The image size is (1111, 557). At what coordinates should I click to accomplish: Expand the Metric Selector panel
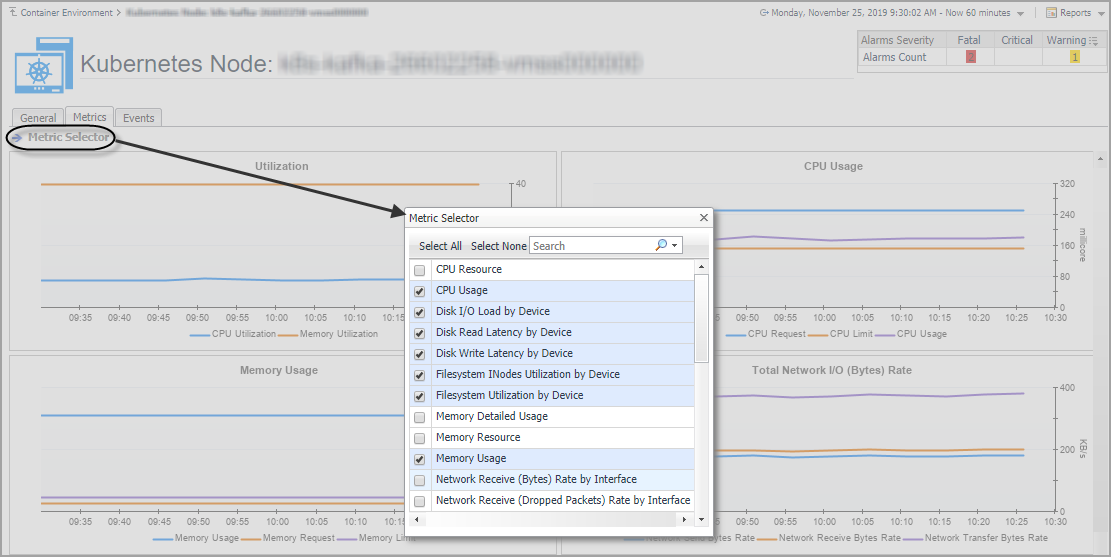click(69, 137)
